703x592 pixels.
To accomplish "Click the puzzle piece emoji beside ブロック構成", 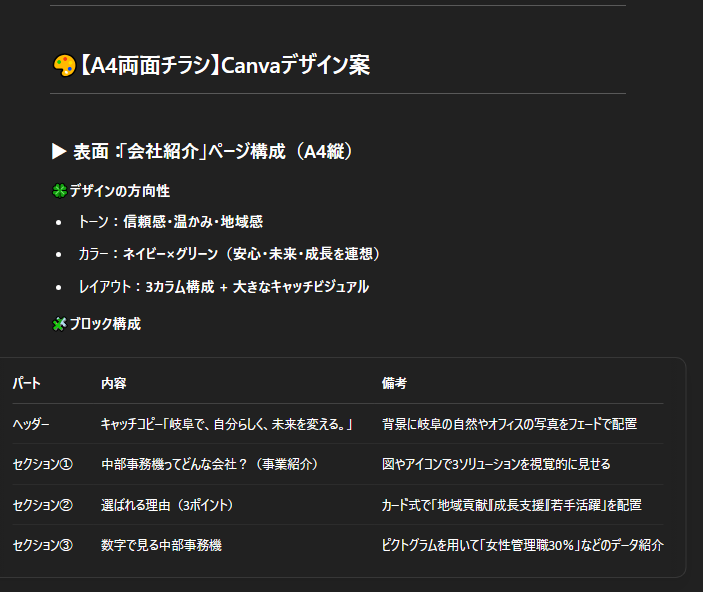I will point(60,324).
